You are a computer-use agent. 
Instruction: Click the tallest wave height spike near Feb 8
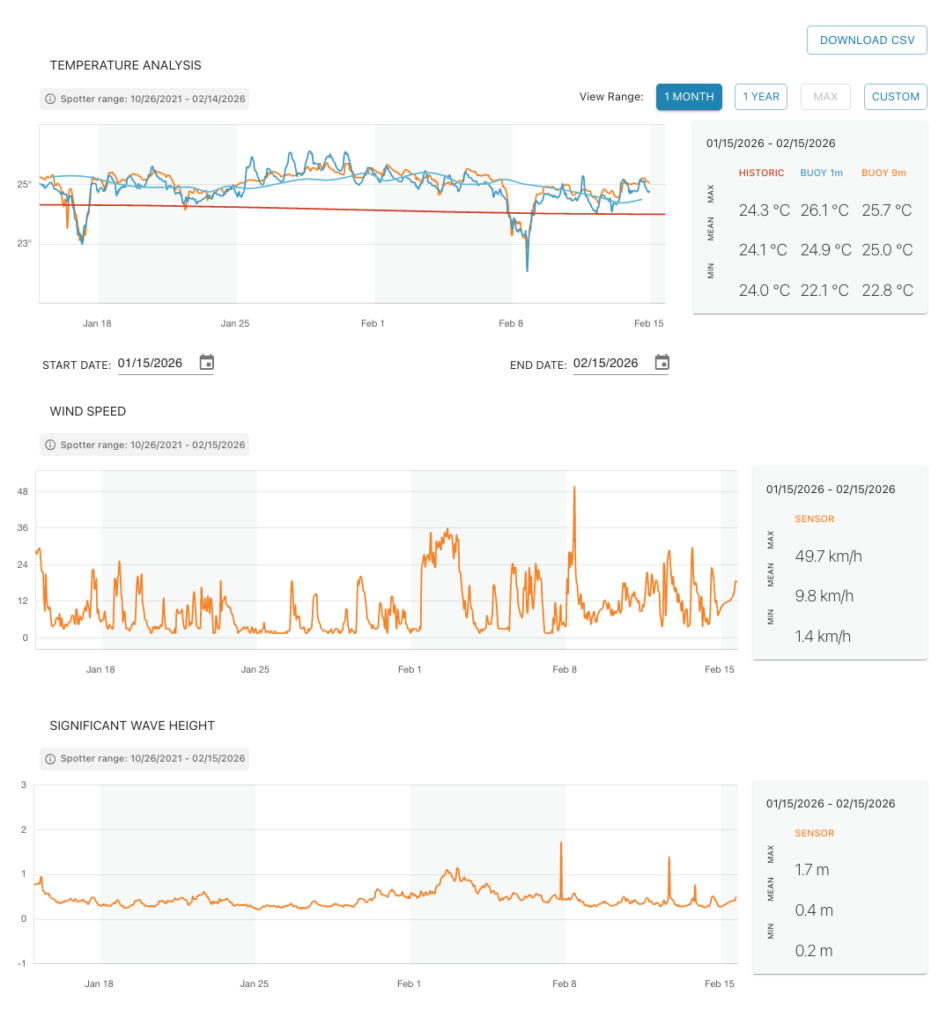click(x=561, y=843)
